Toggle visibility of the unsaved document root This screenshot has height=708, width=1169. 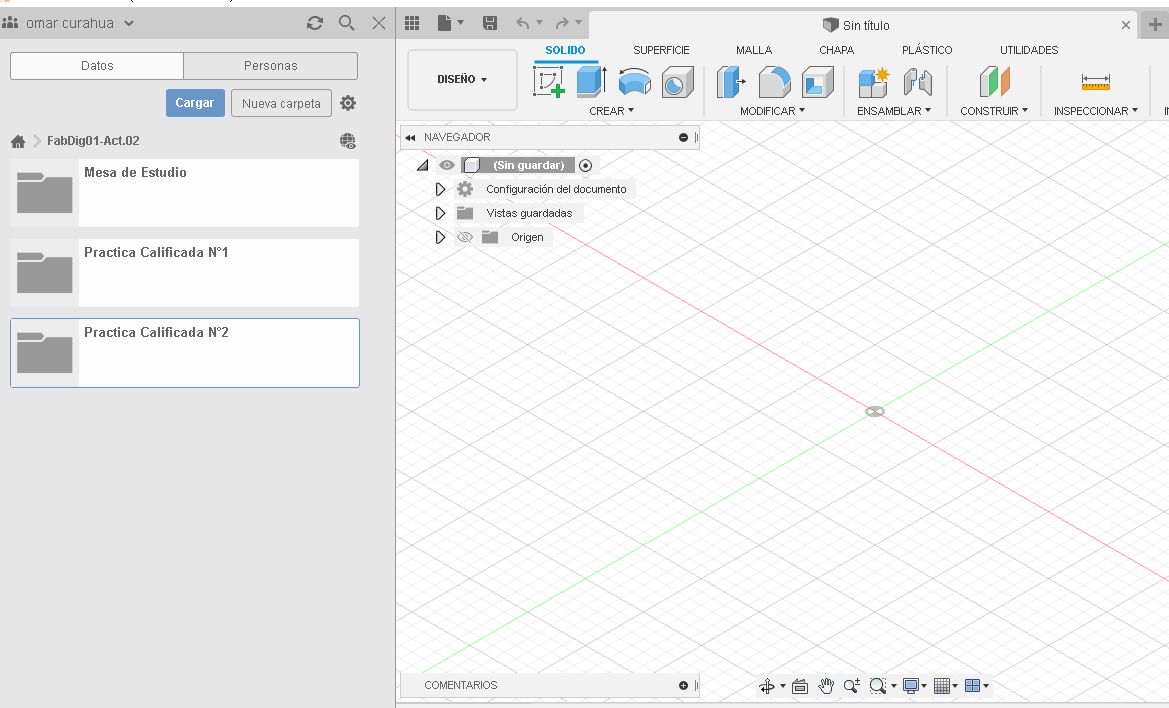pos(446,165)
